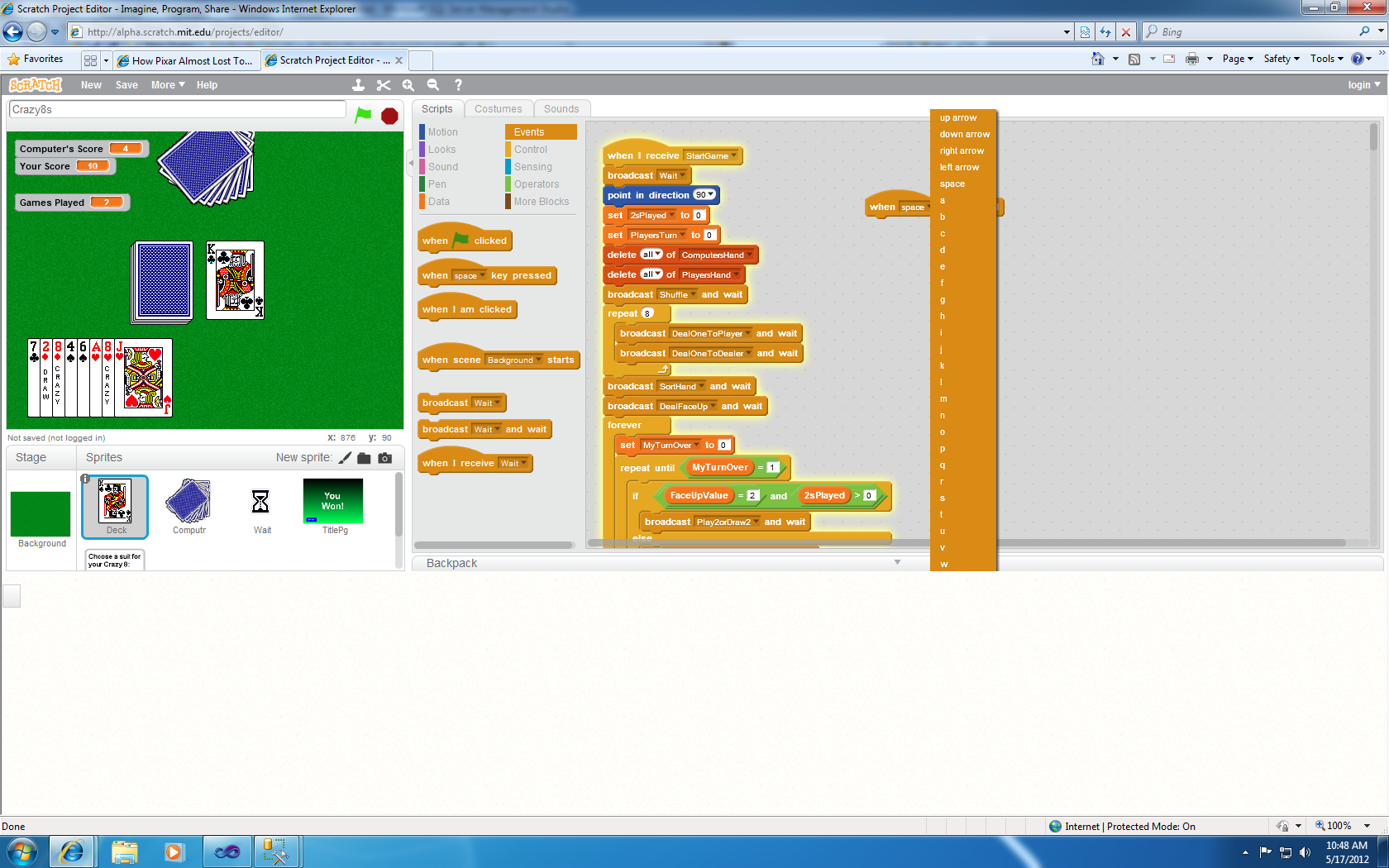This screenshot has width=1389, height=868.
Task: Click the green flag to start project
Action: pos(363,115)
